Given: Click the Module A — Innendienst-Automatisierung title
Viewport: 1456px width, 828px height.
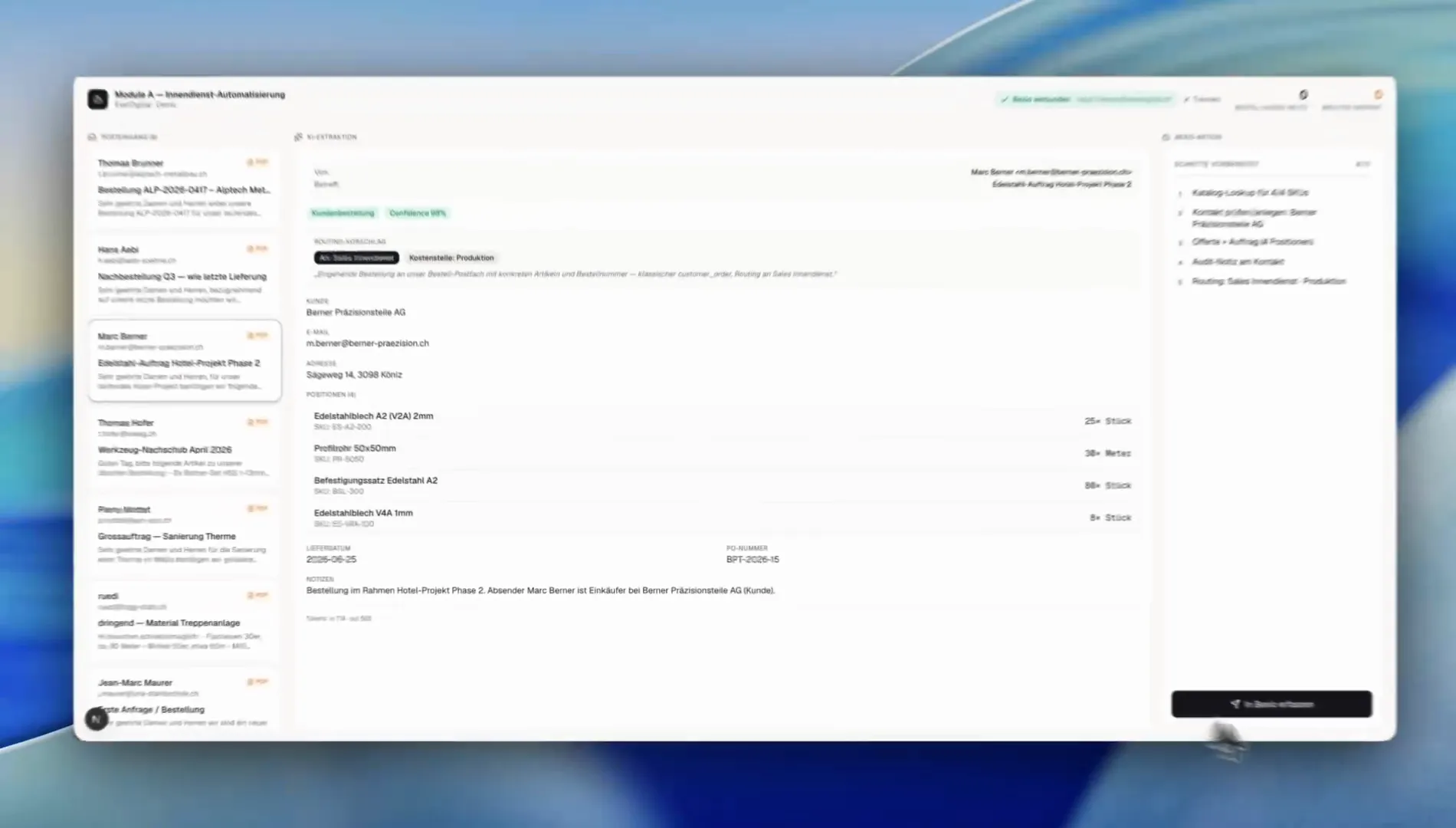Looking at the screenshot, I should tap(199, 94).
